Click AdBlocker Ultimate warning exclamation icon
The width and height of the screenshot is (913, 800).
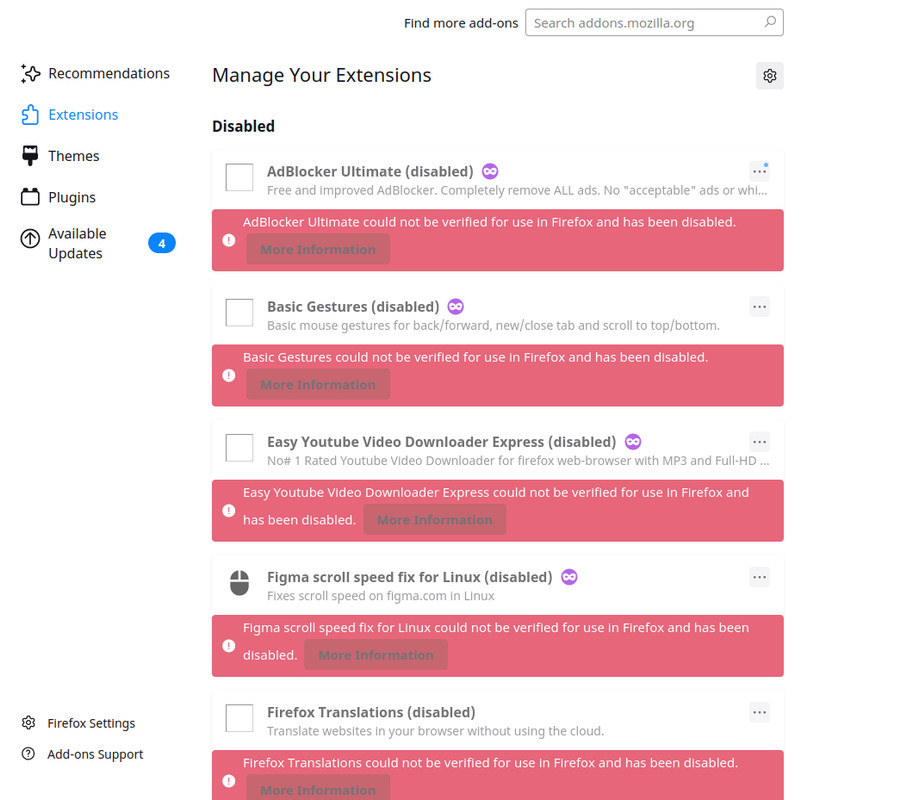(229, 240)
